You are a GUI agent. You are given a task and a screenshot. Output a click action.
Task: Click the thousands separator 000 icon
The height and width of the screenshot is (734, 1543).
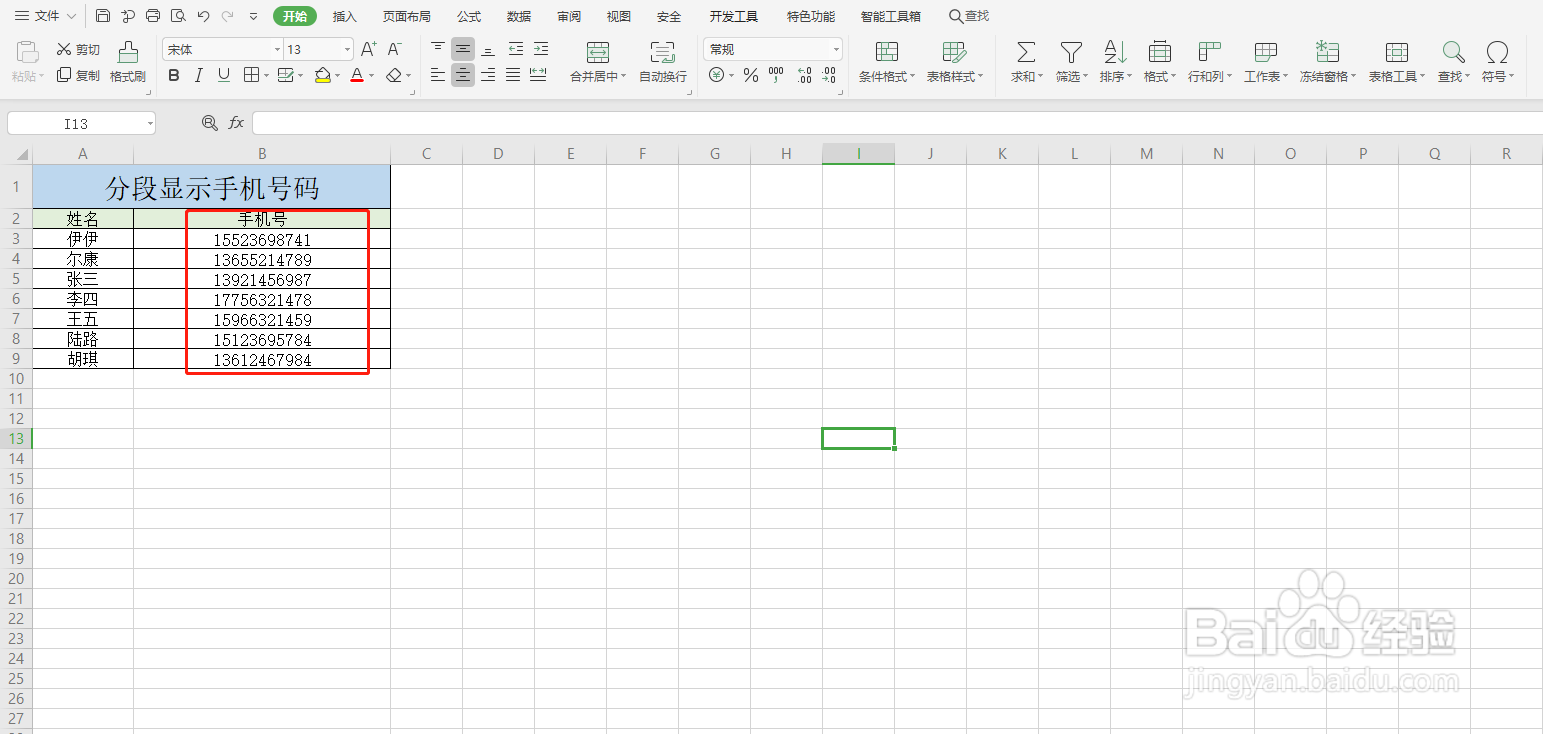(776, 75)
